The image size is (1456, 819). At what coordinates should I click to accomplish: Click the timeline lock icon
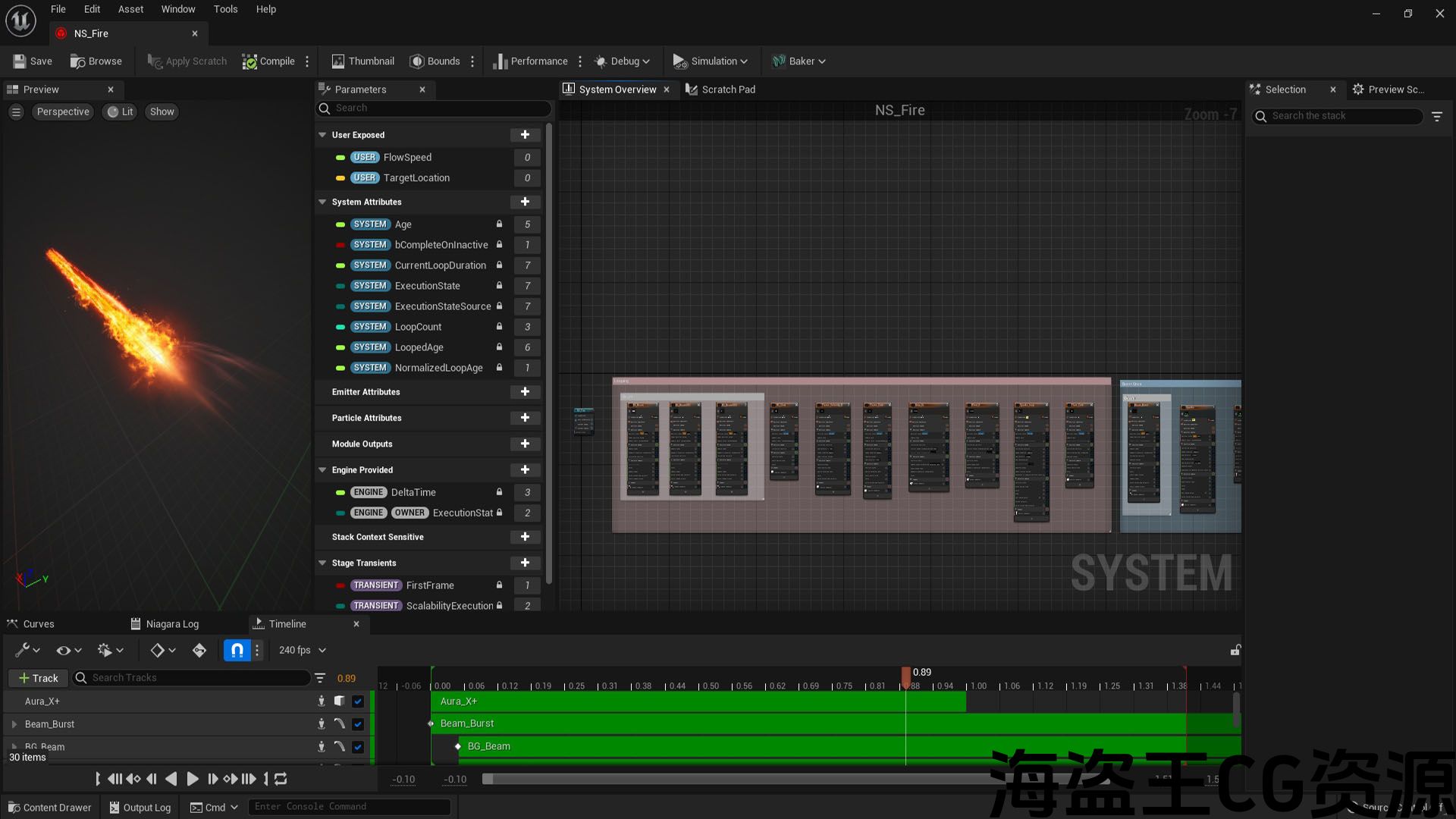pos(1235,650)
